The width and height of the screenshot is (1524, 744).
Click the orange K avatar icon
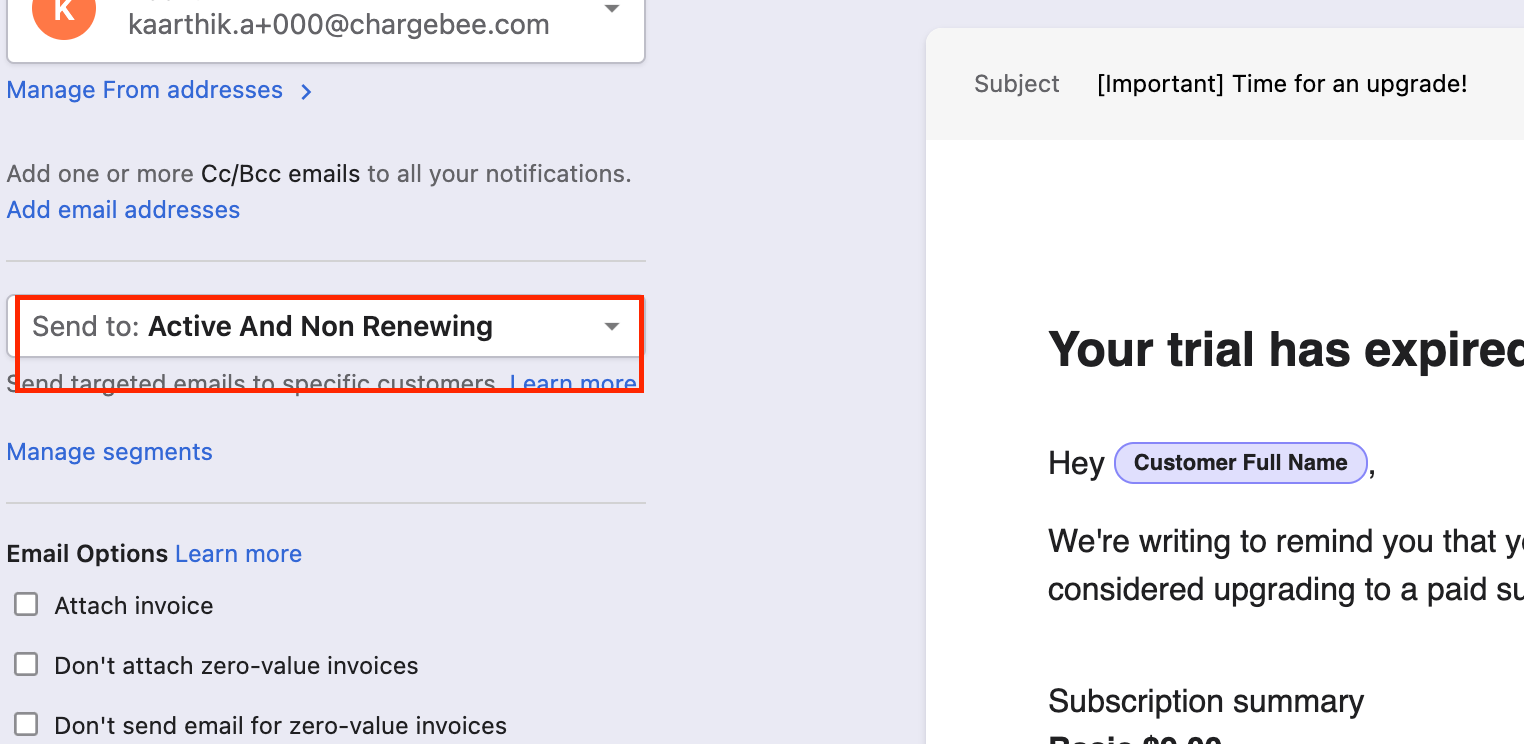[63, 14]
